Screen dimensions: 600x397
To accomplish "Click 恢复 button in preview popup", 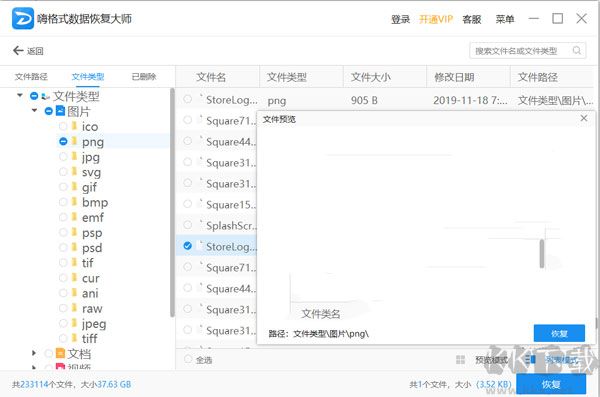I will tap(559, 333).
